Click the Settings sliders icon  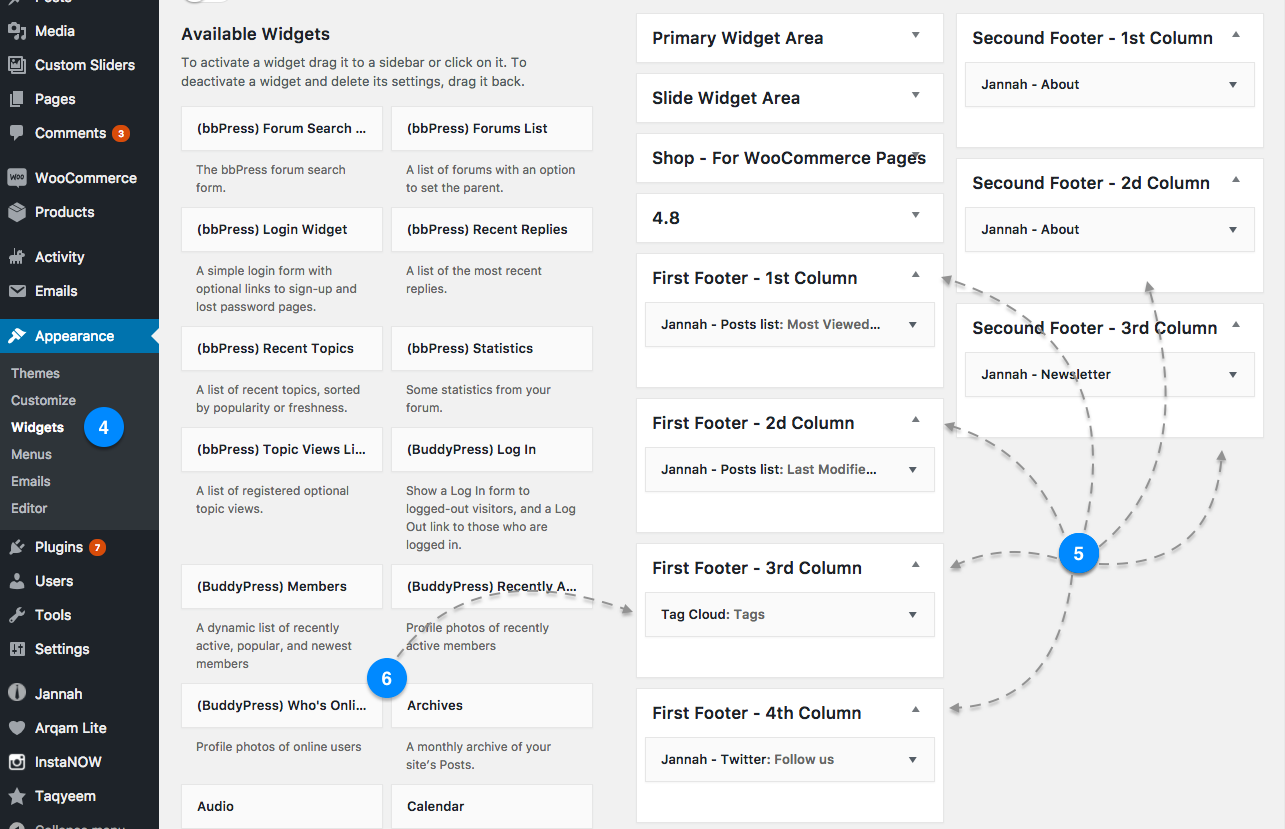click(17, 649)
